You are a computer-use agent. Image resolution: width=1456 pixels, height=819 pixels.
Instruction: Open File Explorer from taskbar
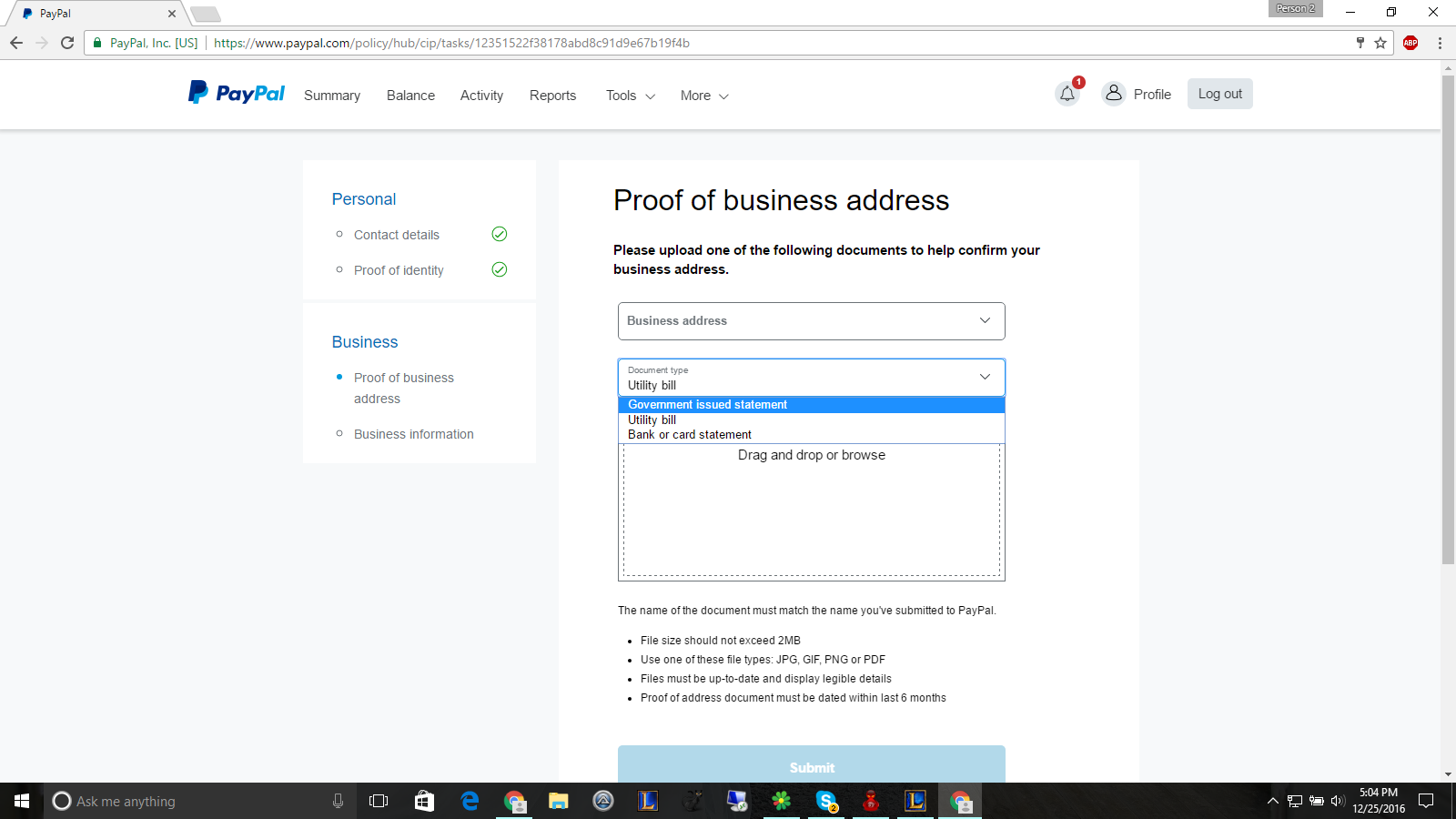[559, 801]
